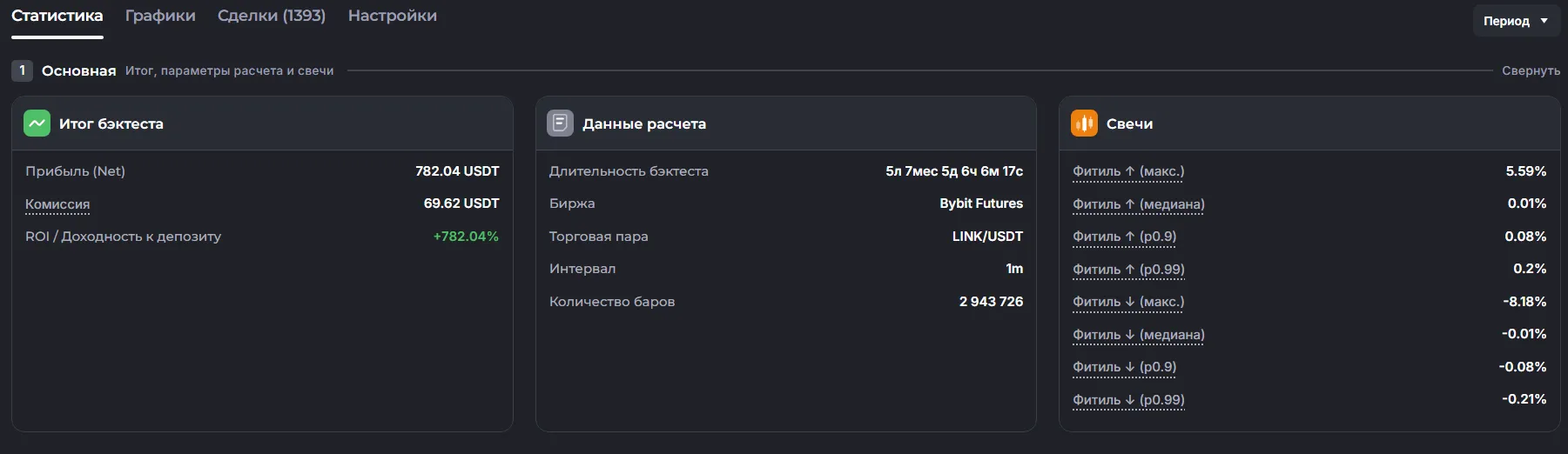The height and width of the screenshot is (454, 1568).
Task: Open the Сделки (1393) tab
Action: pyautogui.click(x=272, y=16)
